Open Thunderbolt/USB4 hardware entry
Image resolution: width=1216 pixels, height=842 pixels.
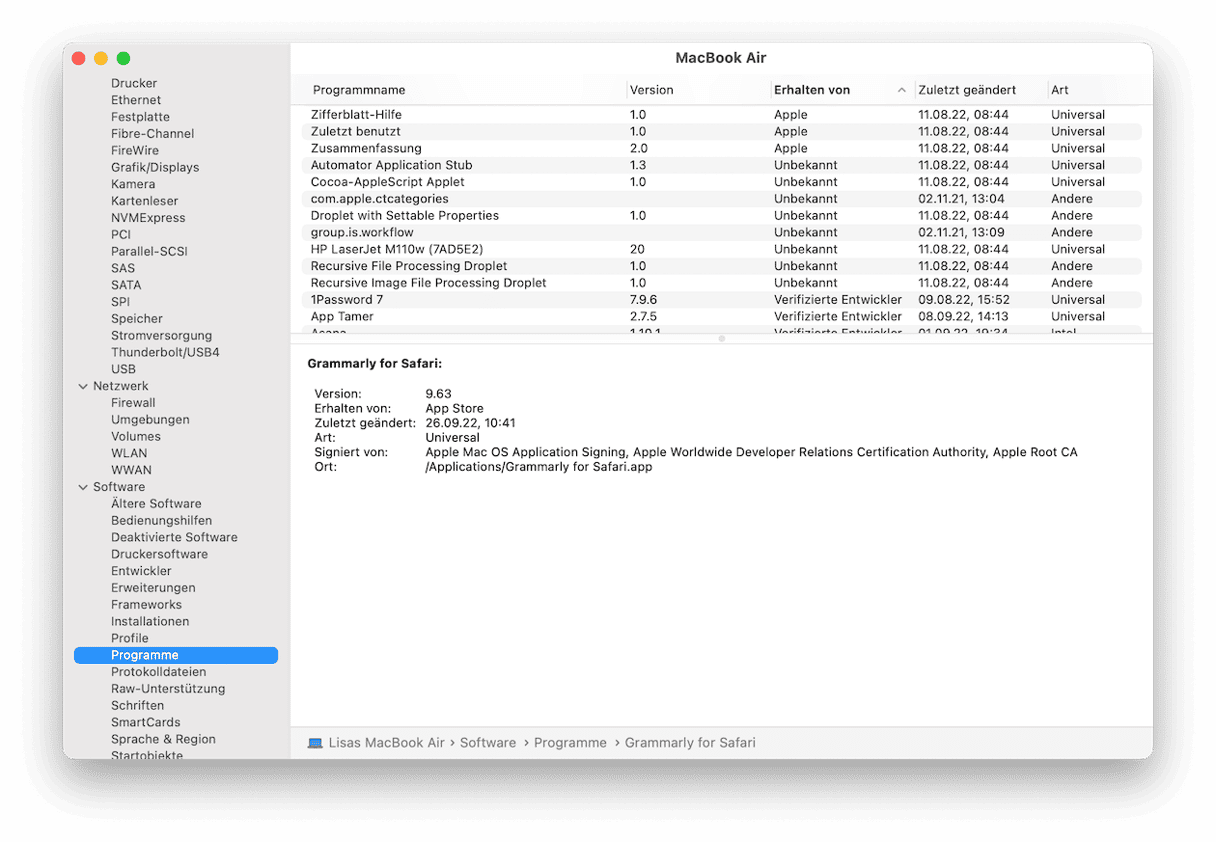165,352
